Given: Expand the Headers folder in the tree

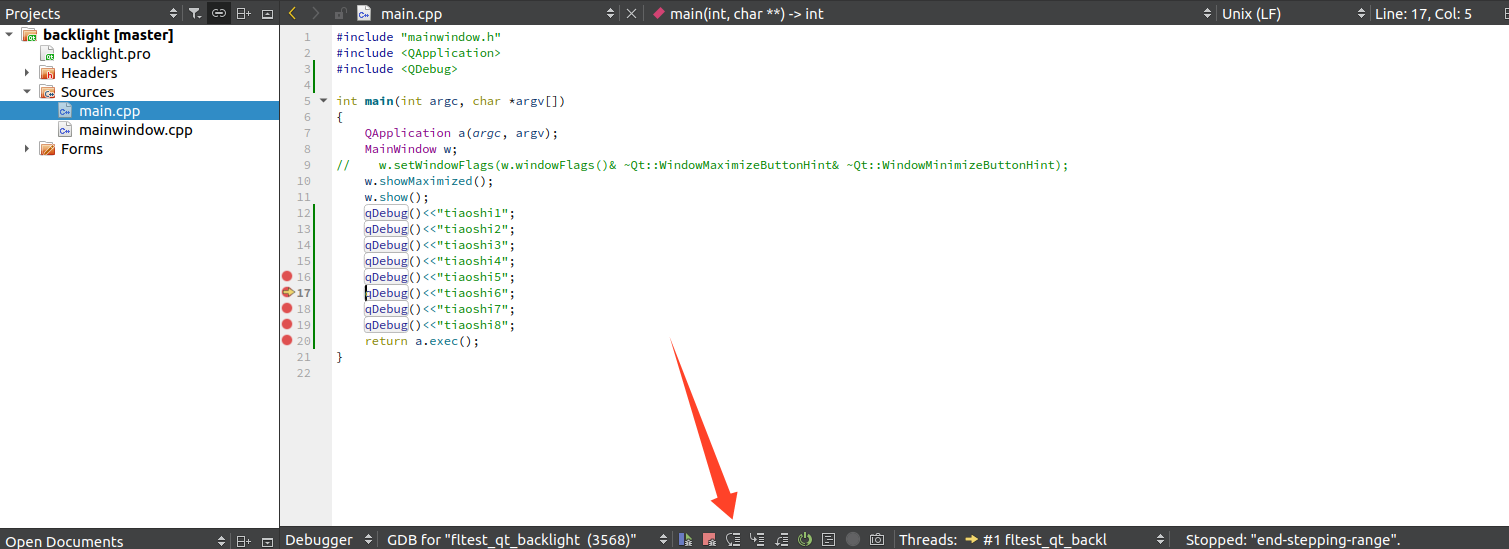Looking at the screenshot, I should [x=28, y=73].
